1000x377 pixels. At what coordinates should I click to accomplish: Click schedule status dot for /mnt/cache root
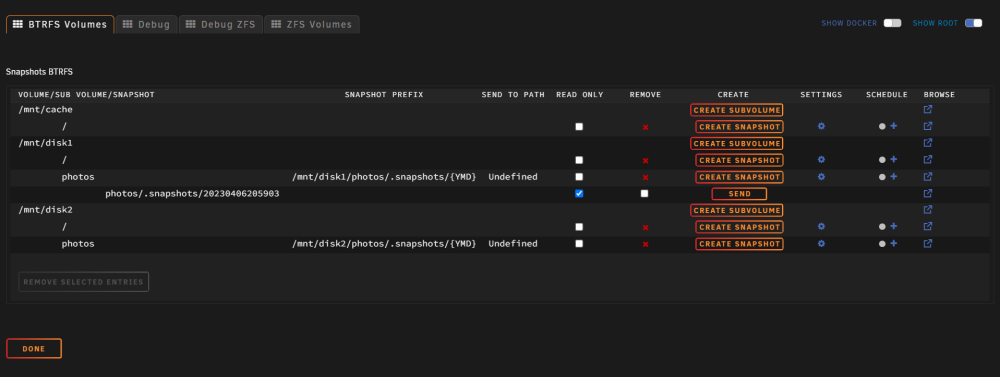click(x=882, y=126)
